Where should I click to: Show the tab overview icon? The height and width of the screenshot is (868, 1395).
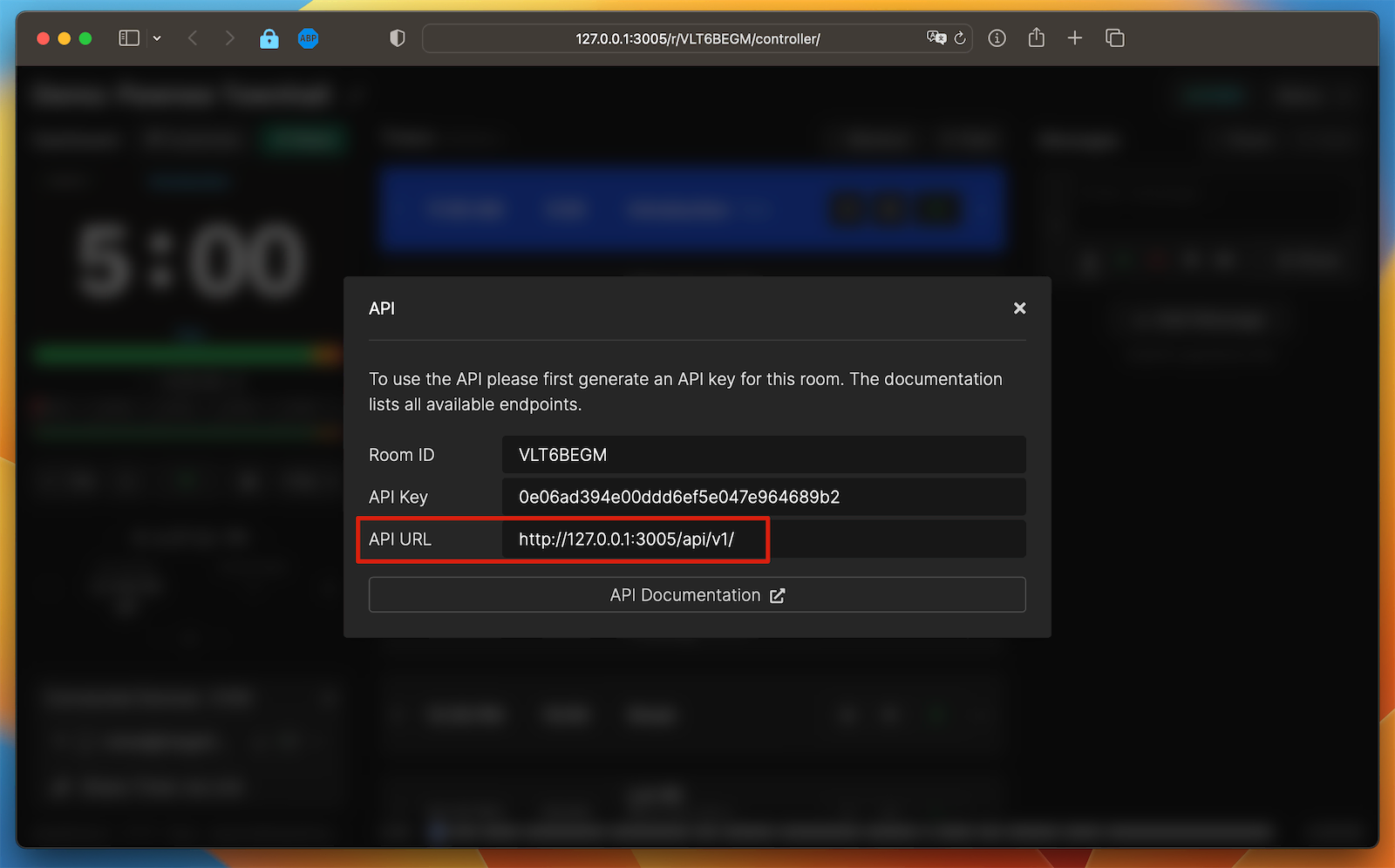pos(1115,37)
